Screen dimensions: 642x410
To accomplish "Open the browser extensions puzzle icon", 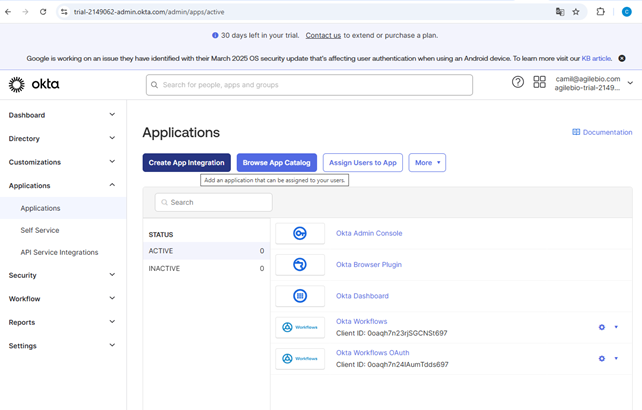I will 600,12.
